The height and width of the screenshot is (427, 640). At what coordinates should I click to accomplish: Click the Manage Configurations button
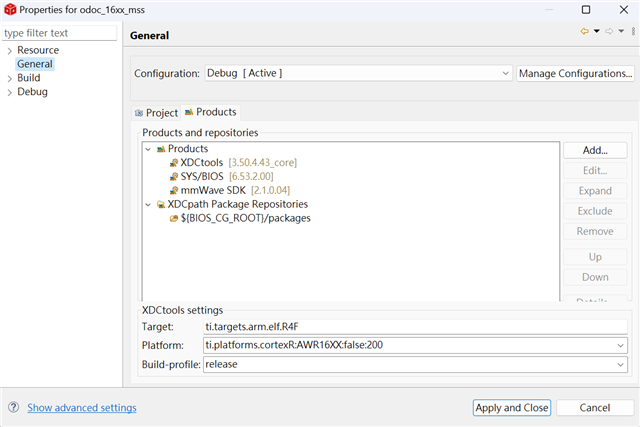pyautogui.click(x=575, y=73)
